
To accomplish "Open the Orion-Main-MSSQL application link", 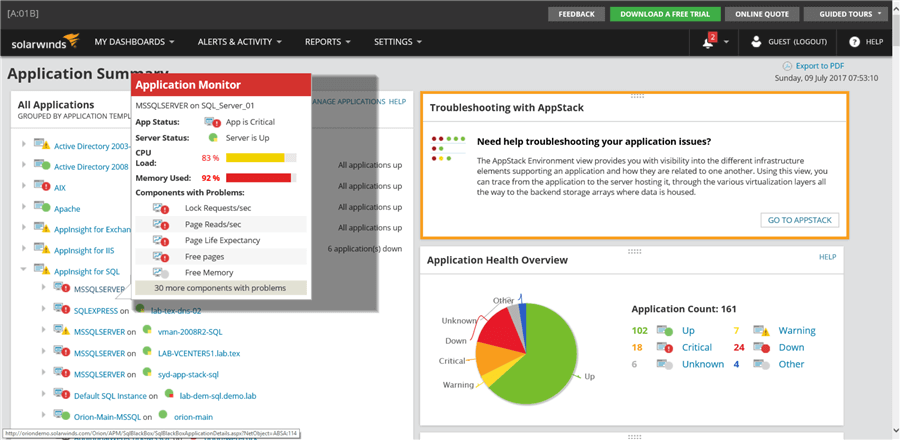I will pos(107,417).
